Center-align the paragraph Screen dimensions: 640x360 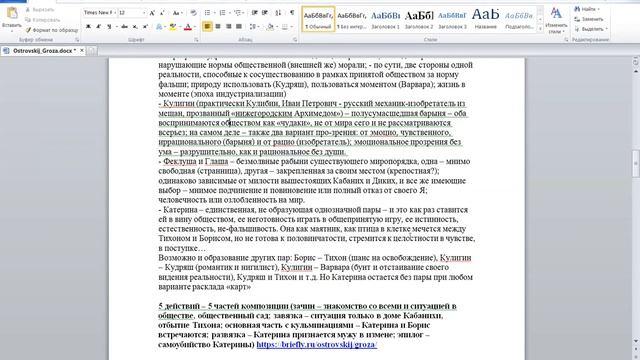[x=218, y=27]
